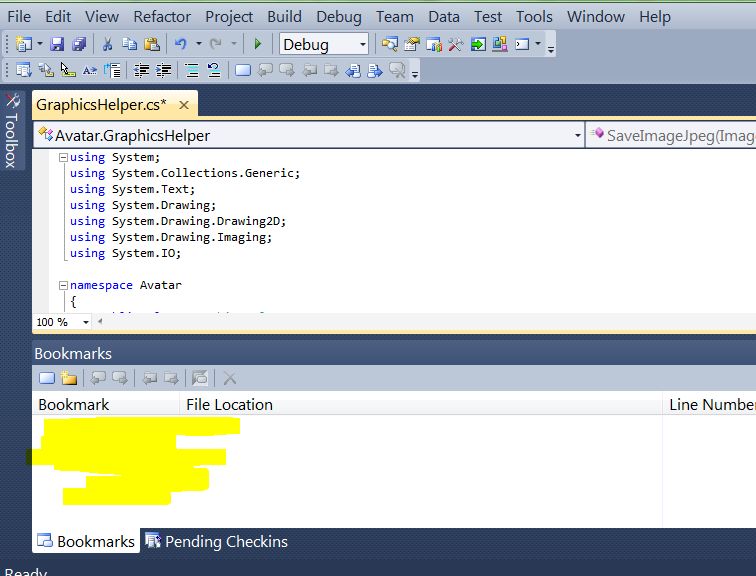This screenshot has width=756, height=576.
Task: Open the Properties Window icon
Action: pos(412,44)
